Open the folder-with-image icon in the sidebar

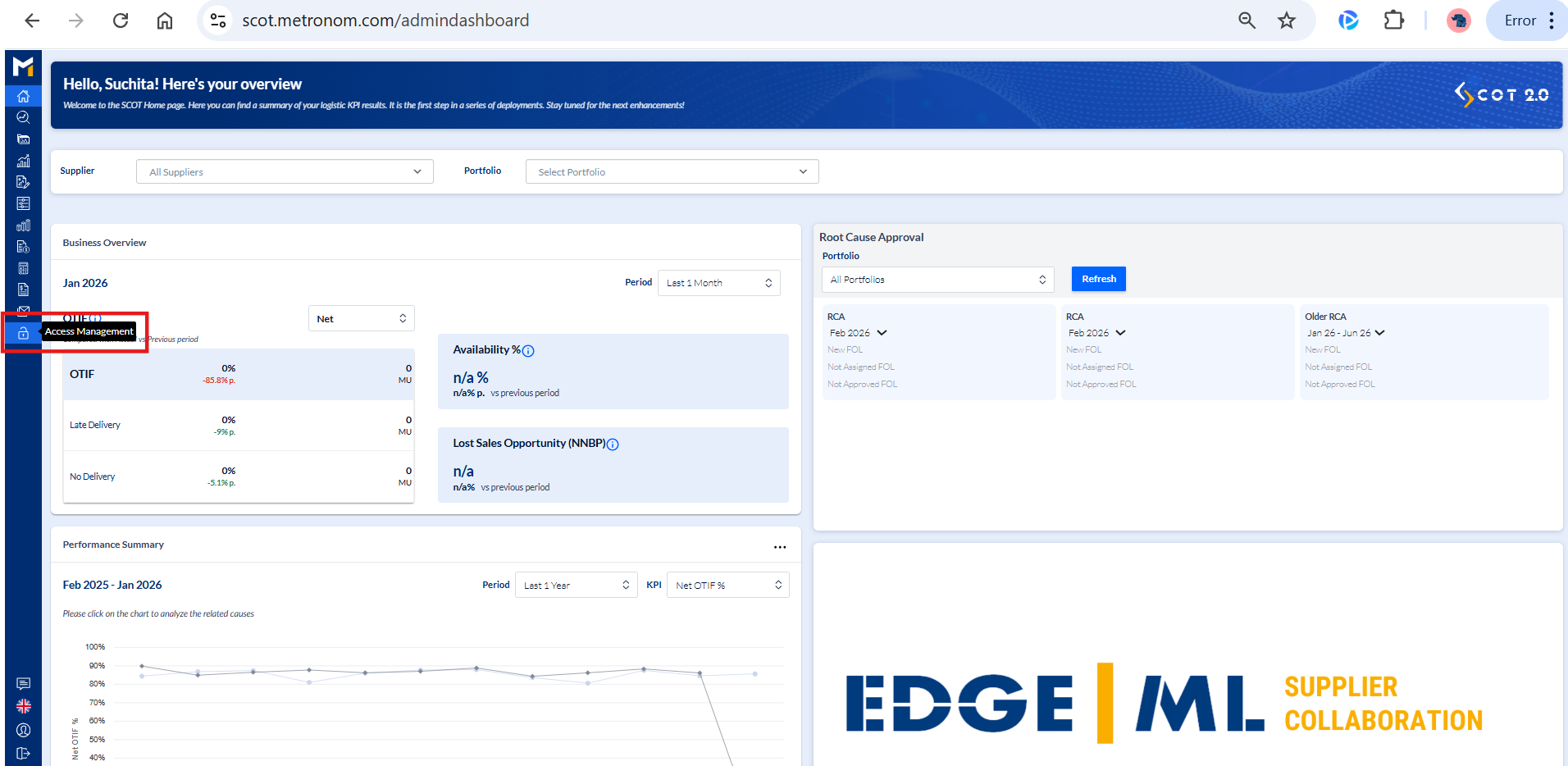point(23,139)
